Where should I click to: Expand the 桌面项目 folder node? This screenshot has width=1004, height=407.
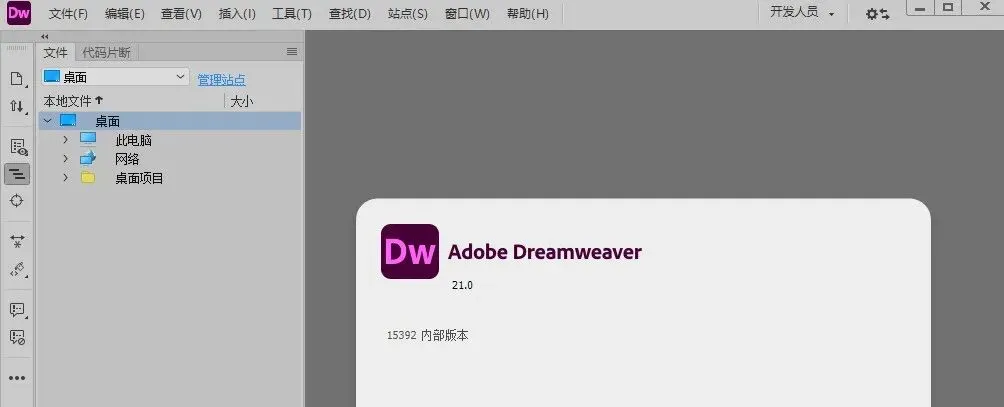(65, 177)
